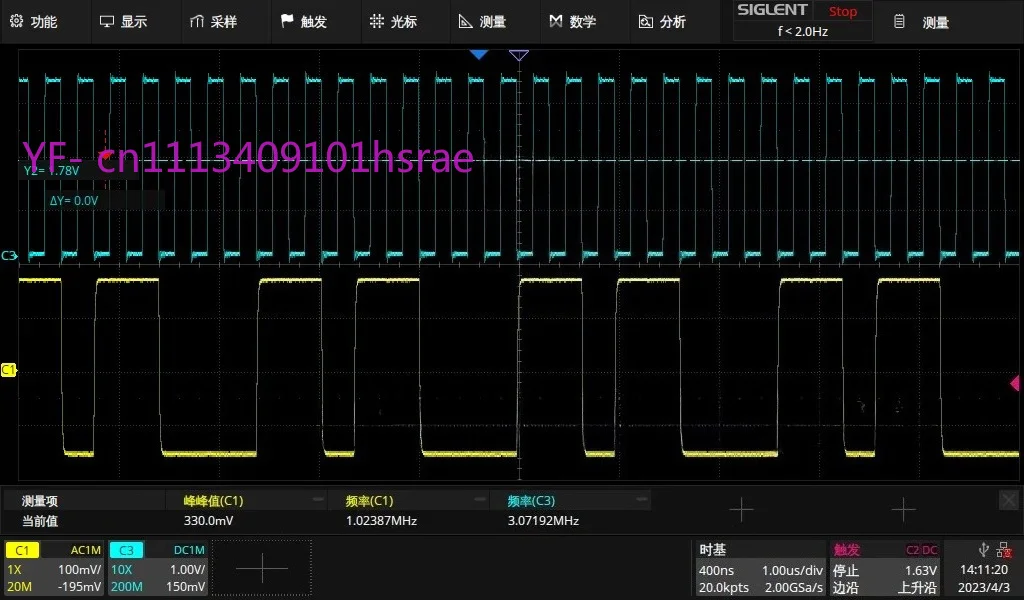Add a channel with the dashed plus box
The width and height of the screenshot is (1024, 600).
(262, 568)
